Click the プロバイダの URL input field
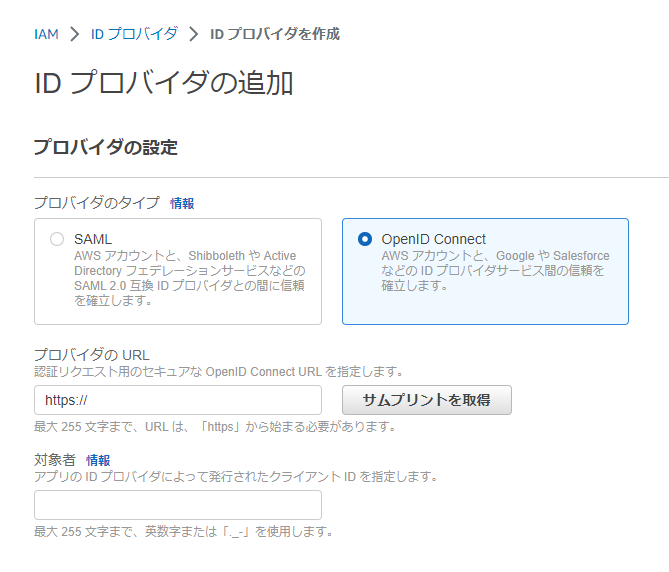669x572 pixels. pos(178,400)
